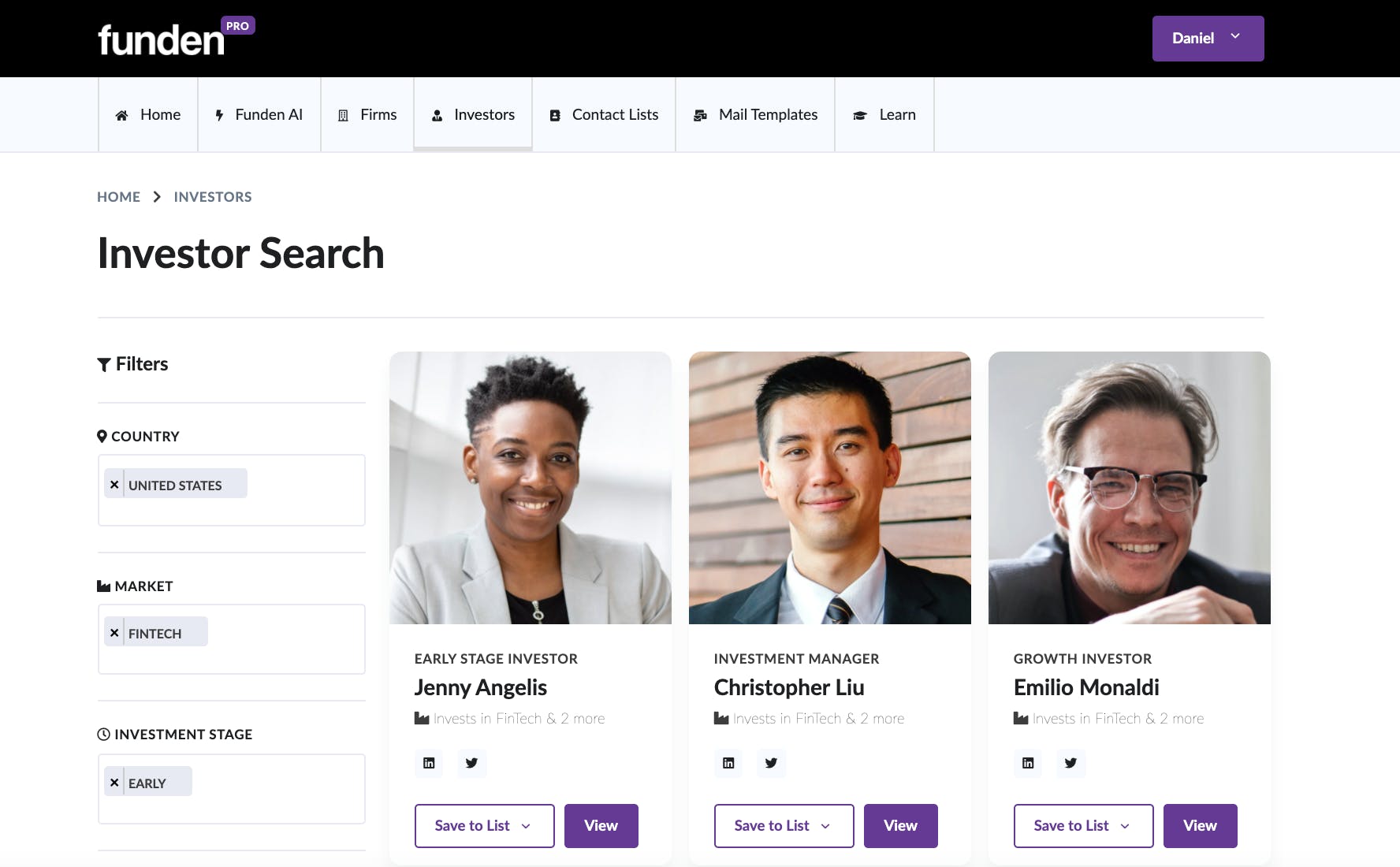Expand Save to List for Jenny Angelis
This screenshot has height=867, width=1400.
484,826
